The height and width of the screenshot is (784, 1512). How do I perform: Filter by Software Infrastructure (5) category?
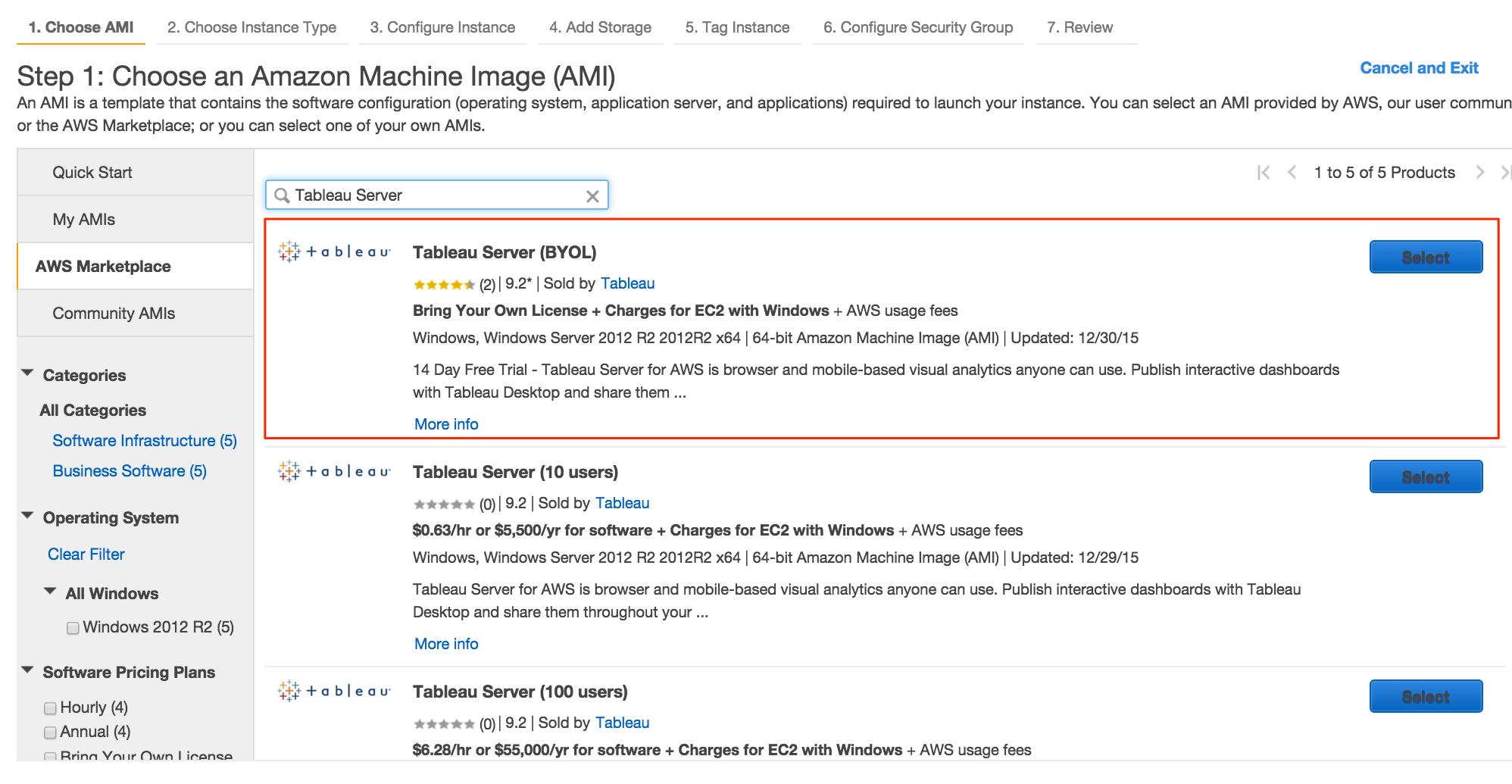tap(145, 441)
